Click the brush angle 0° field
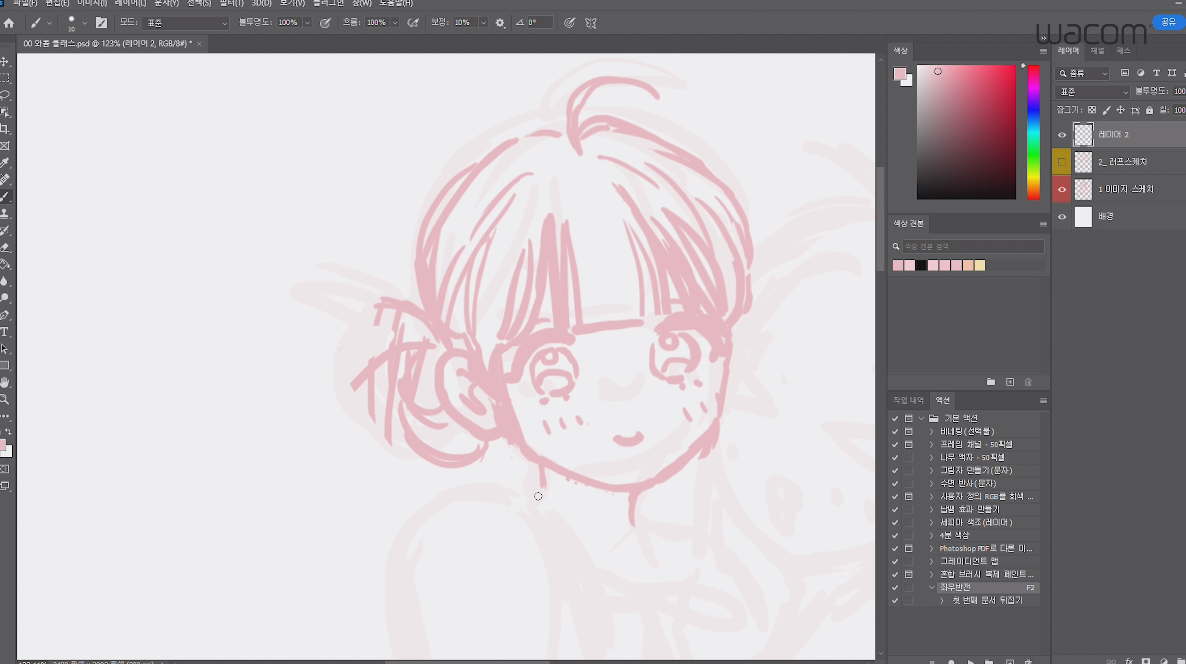Screen dimensions: 1186x664 540,23
